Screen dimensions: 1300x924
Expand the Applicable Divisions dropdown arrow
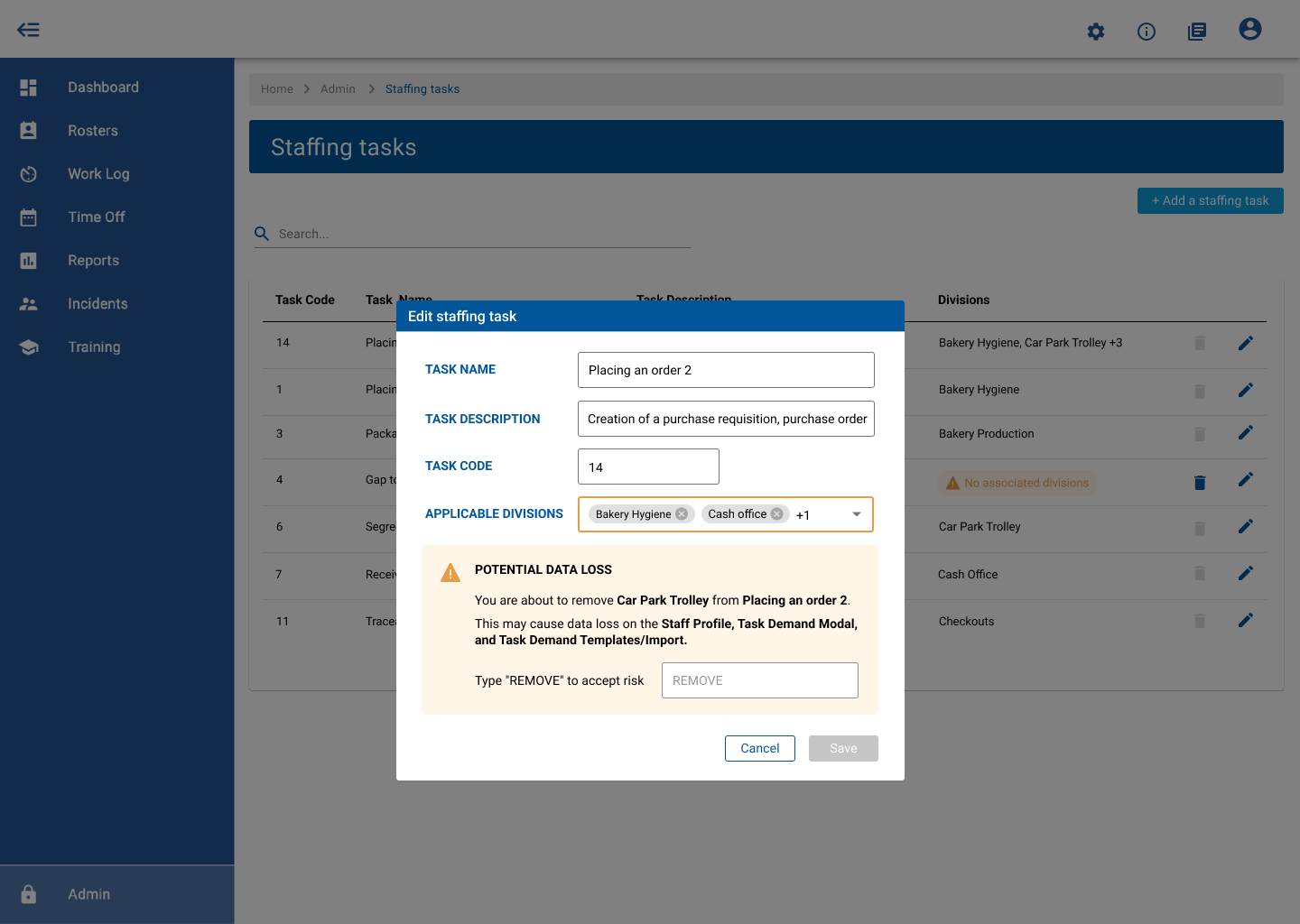coord(857,514)
